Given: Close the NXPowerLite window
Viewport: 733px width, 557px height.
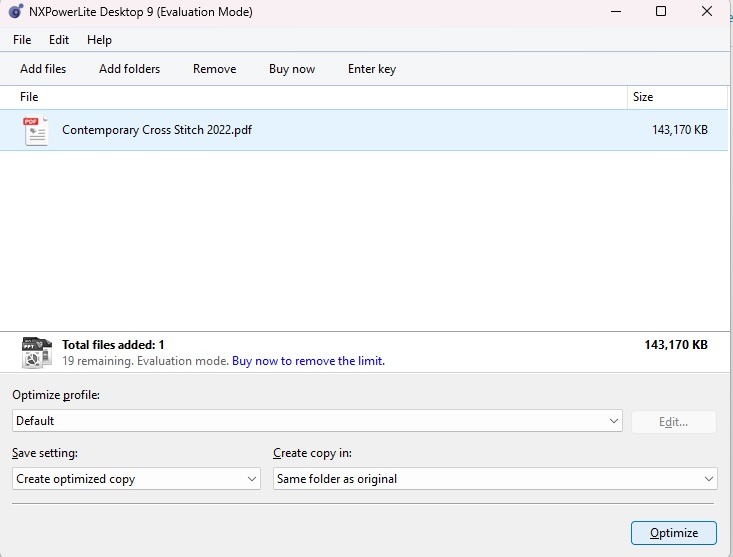Looking at the screenshot, I should pos(707,11).
